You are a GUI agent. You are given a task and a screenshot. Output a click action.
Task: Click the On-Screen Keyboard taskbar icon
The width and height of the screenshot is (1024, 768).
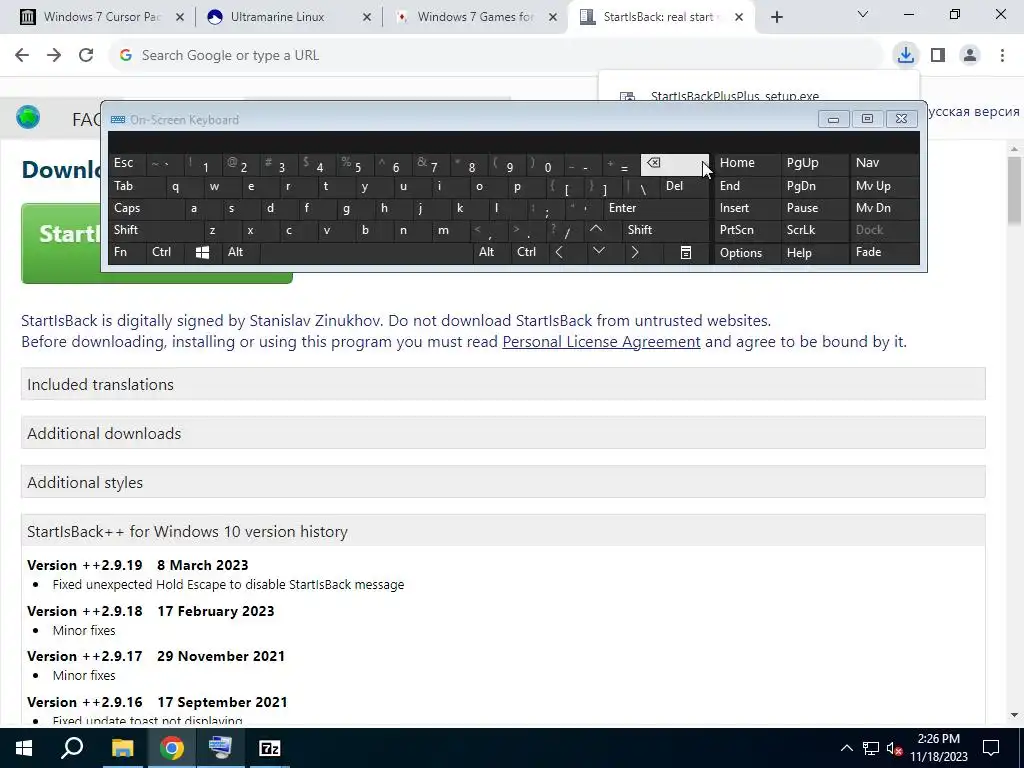[x=220, y=748]
